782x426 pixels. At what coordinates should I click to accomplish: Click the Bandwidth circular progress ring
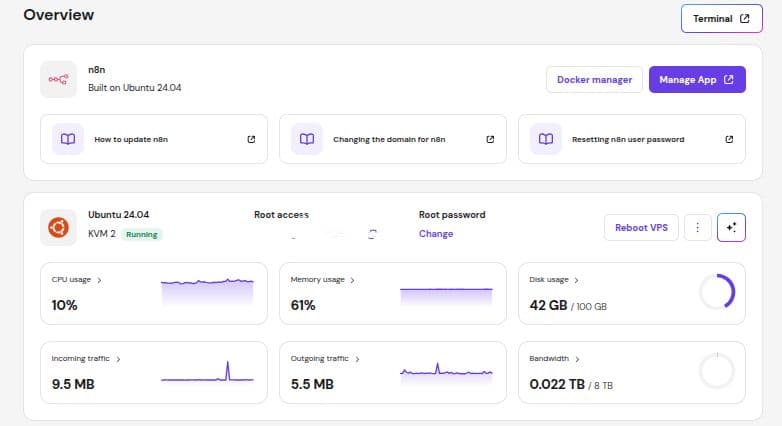pos(717,371)
